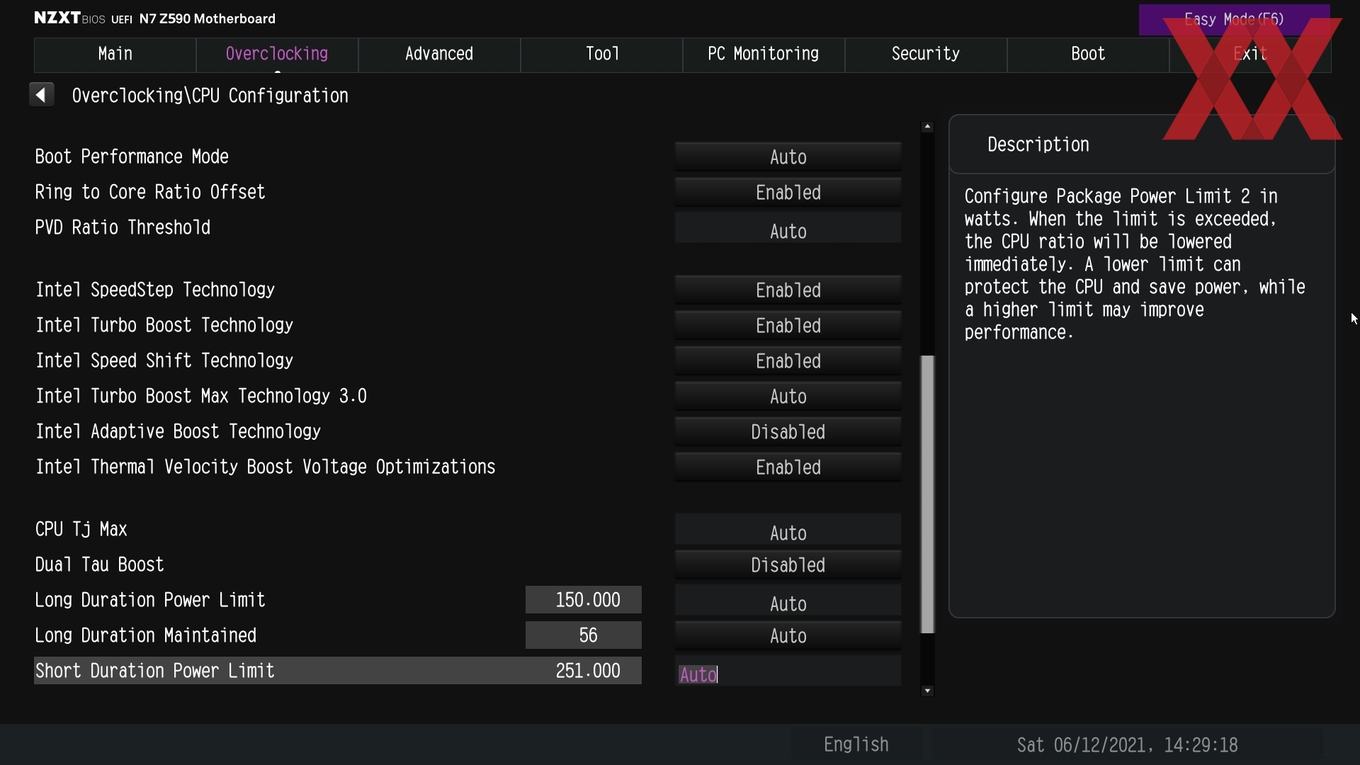Select the PVD Ratio Threshold label

[x=123, y=228]
